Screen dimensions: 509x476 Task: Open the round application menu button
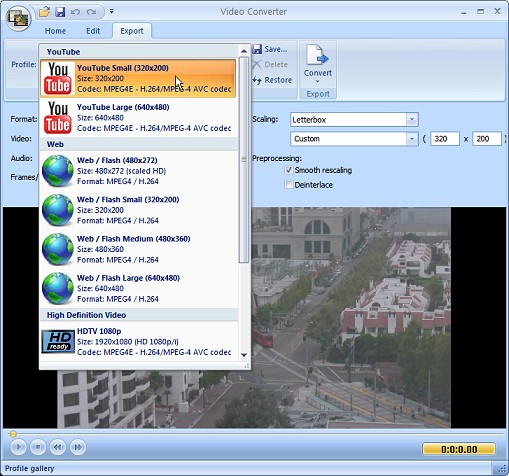pos(19,18)
